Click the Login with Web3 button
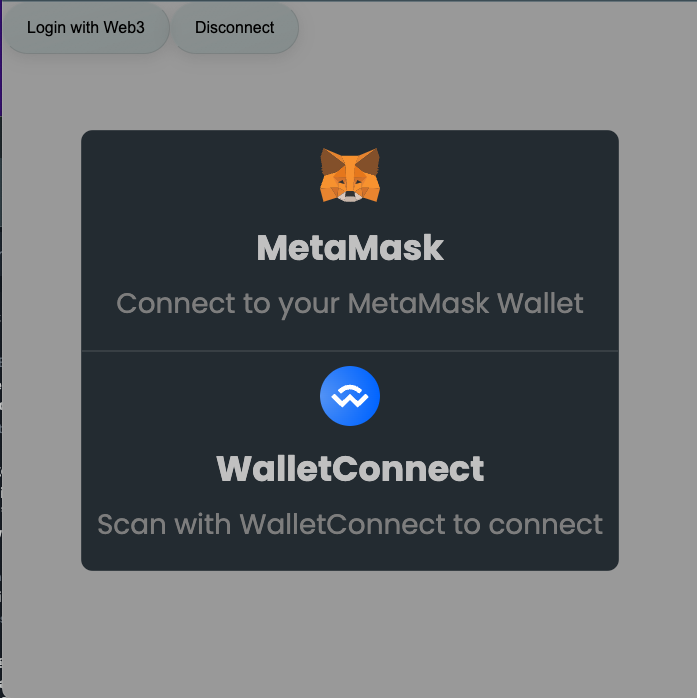The height and width of the screenshot is (698, 697). tap(85, 28)
